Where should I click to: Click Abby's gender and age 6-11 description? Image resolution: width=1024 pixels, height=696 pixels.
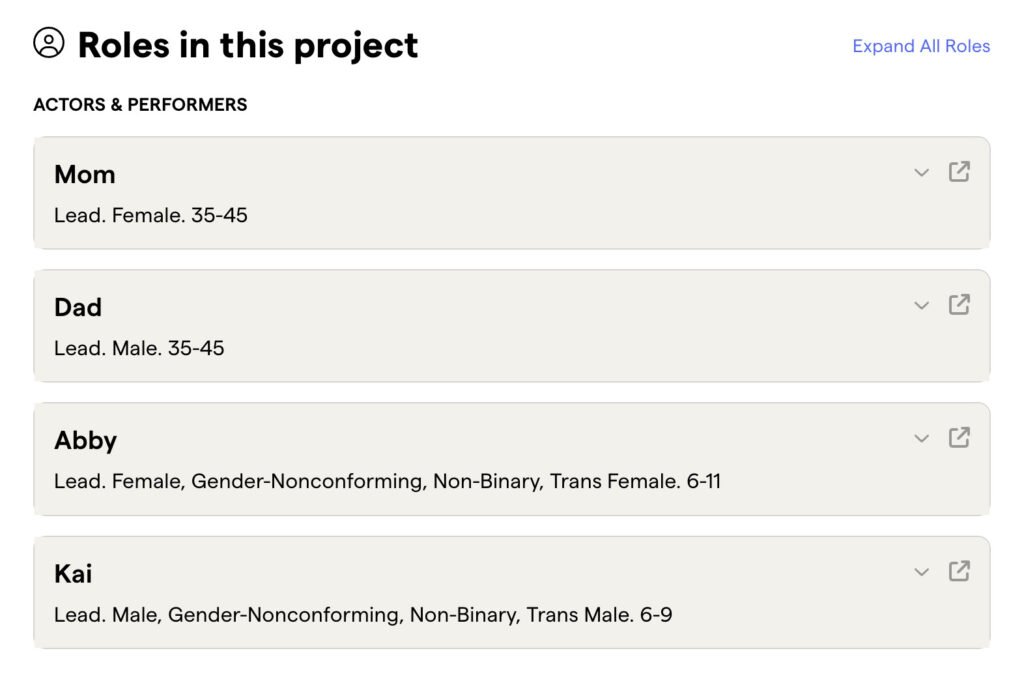387,481
